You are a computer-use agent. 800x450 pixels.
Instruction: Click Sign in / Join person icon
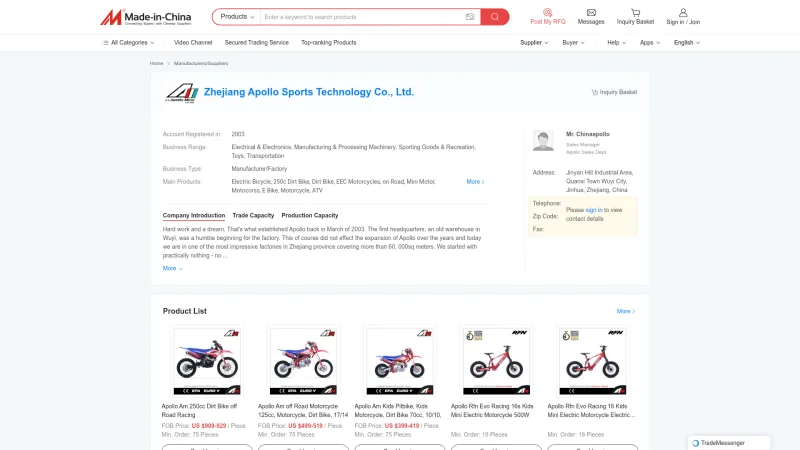click(683, 12)
